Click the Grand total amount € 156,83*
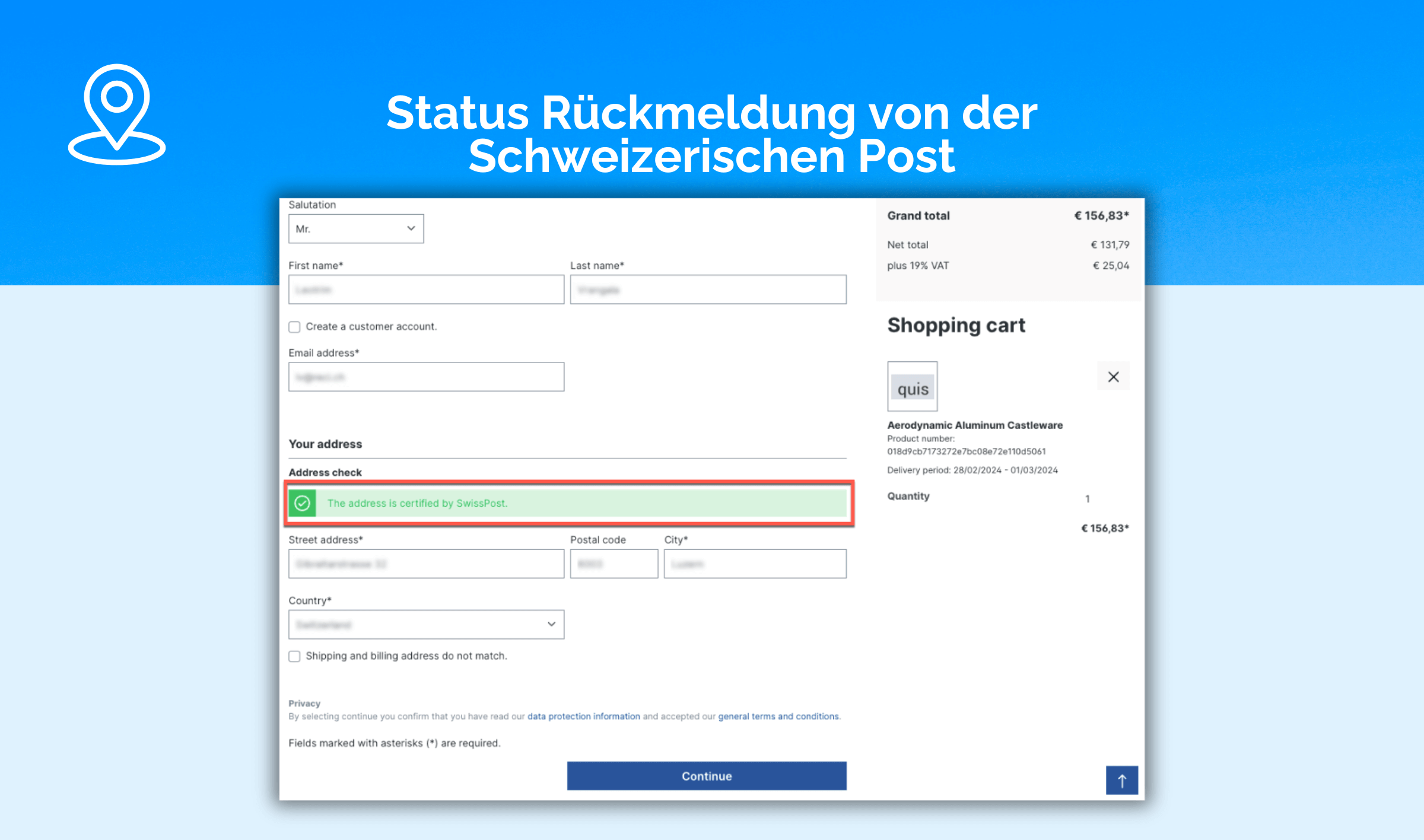This screenshot has width=1424, height=840. pyautogui.click(x=1101, y=216)
